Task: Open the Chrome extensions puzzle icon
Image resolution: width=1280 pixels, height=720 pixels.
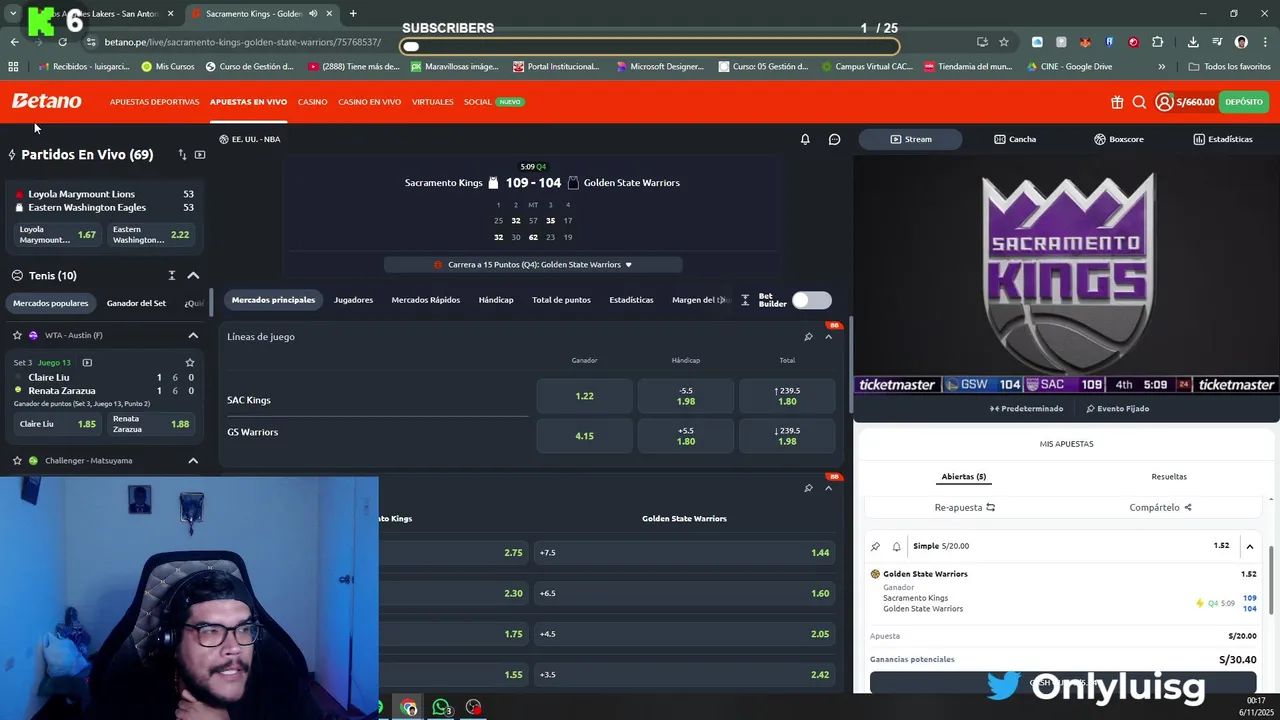Action: [x=1157, y=42]
